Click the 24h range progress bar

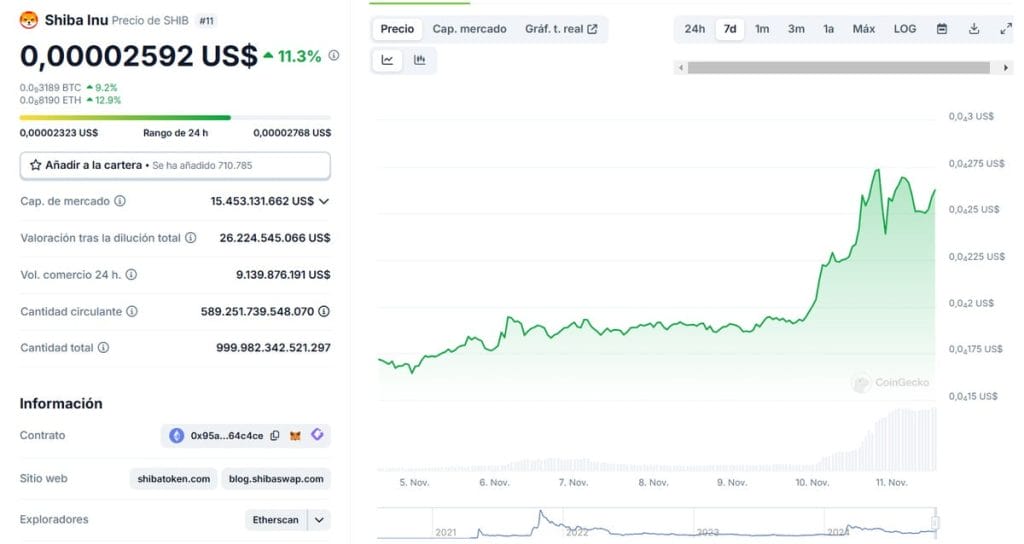point(175,118)
